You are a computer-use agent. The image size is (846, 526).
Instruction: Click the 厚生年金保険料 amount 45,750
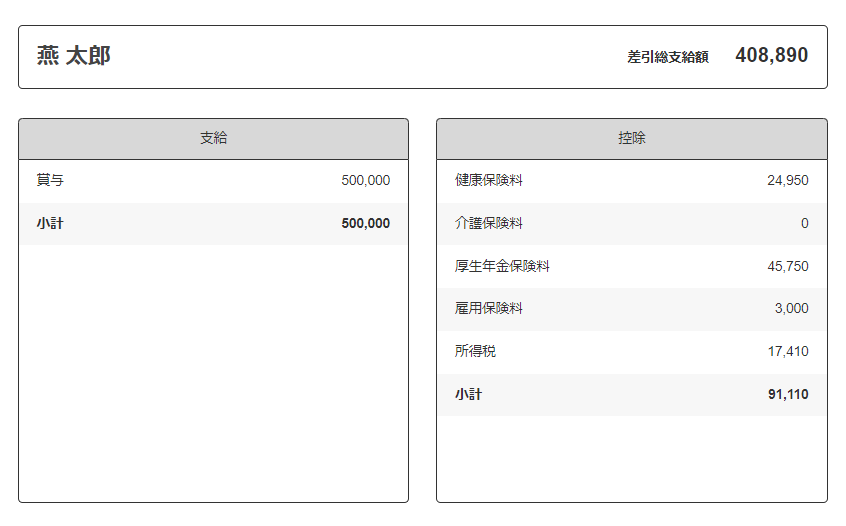788,266
